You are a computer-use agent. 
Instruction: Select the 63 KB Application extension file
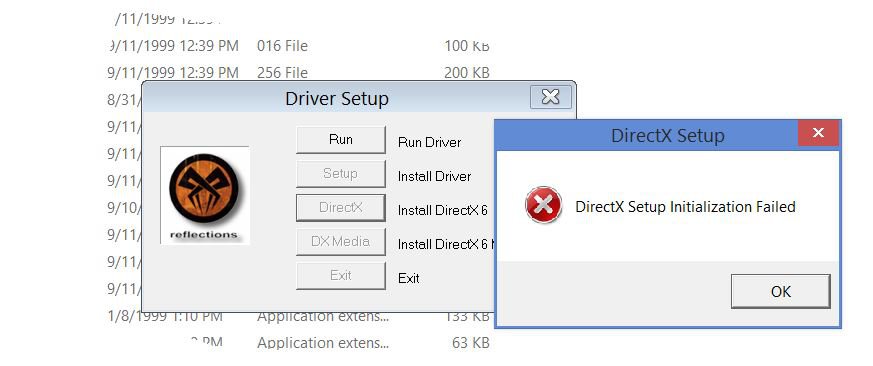[298, 343]
